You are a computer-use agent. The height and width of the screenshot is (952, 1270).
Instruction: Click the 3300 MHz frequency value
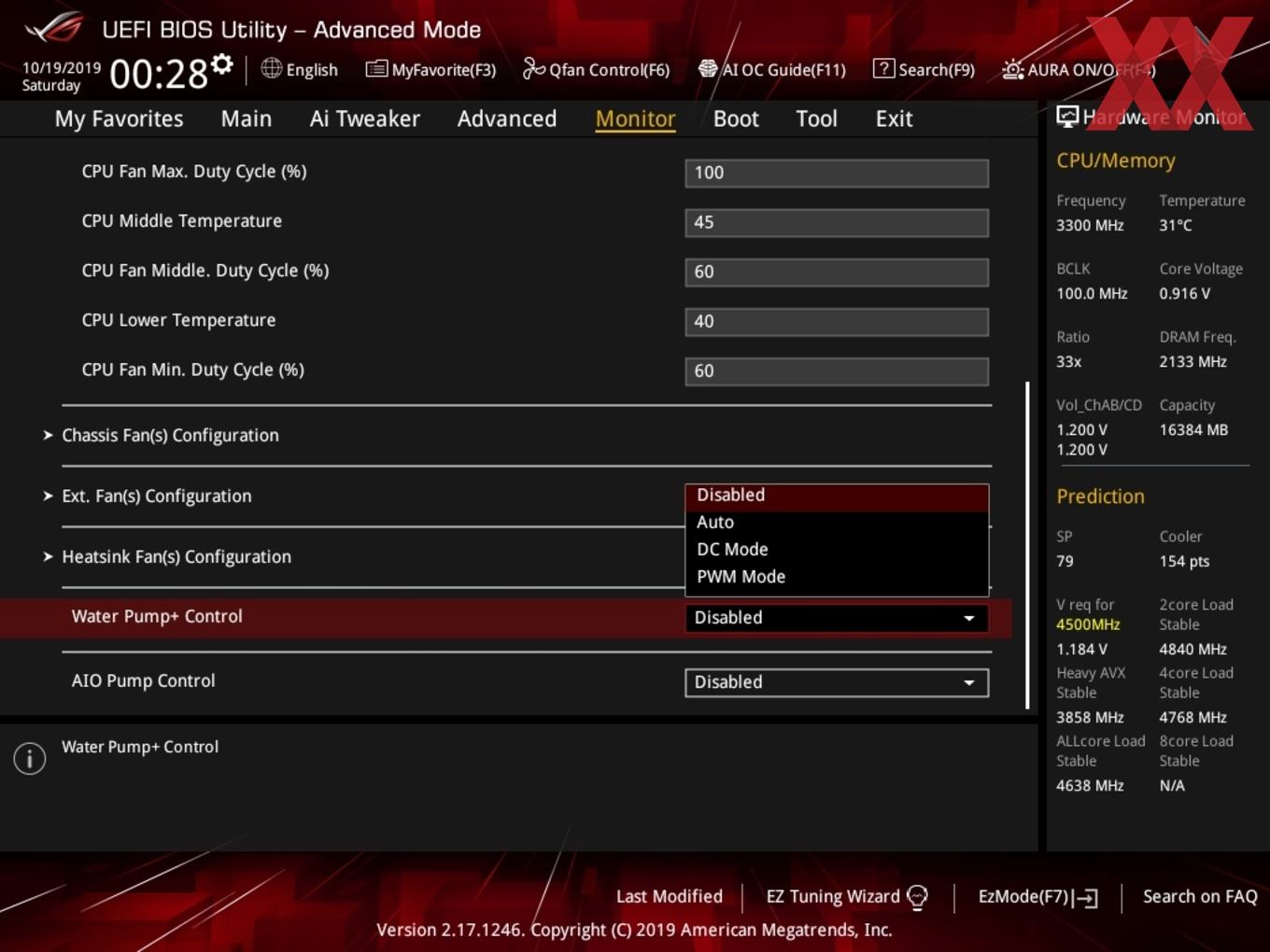[x=1090, y=226]
